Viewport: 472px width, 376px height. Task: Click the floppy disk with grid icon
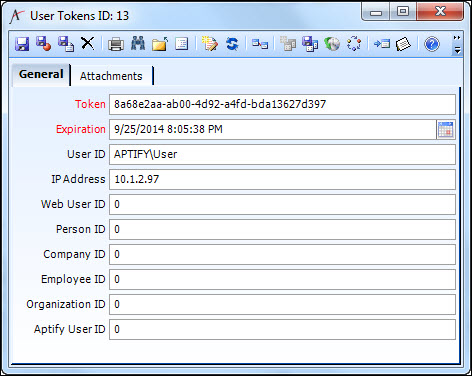[x=310, y=44]
